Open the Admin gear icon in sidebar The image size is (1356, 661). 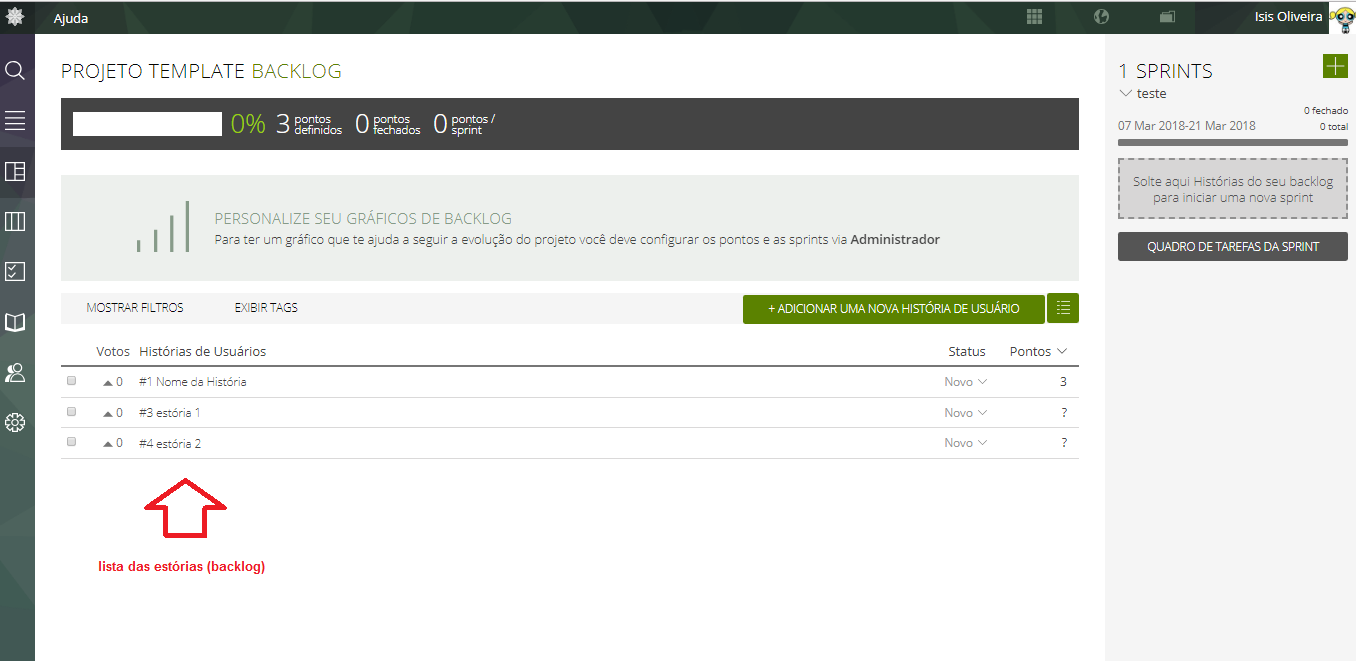15,423
